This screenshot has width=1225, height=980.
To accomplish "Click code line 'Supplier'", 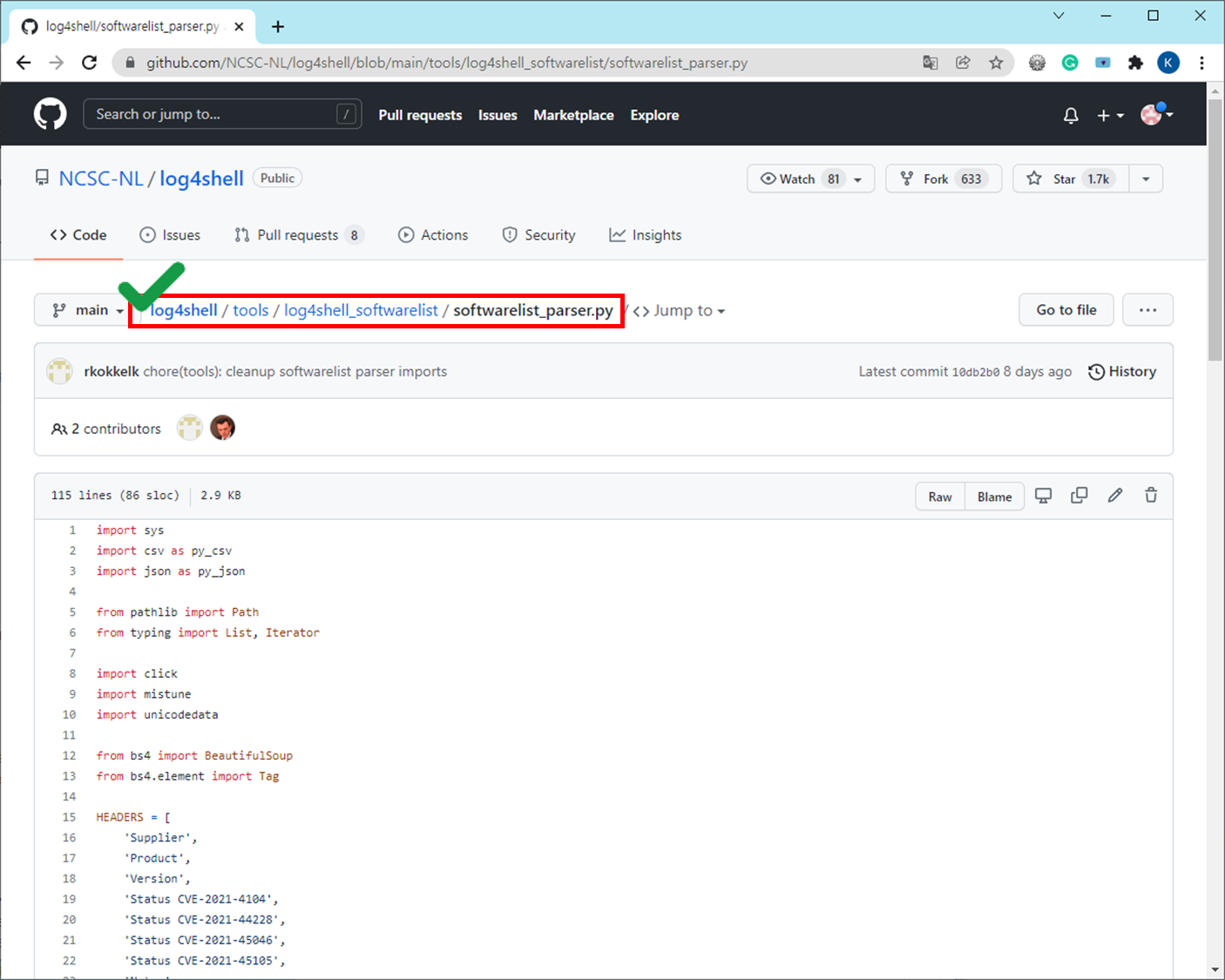I will pos(160,837).
